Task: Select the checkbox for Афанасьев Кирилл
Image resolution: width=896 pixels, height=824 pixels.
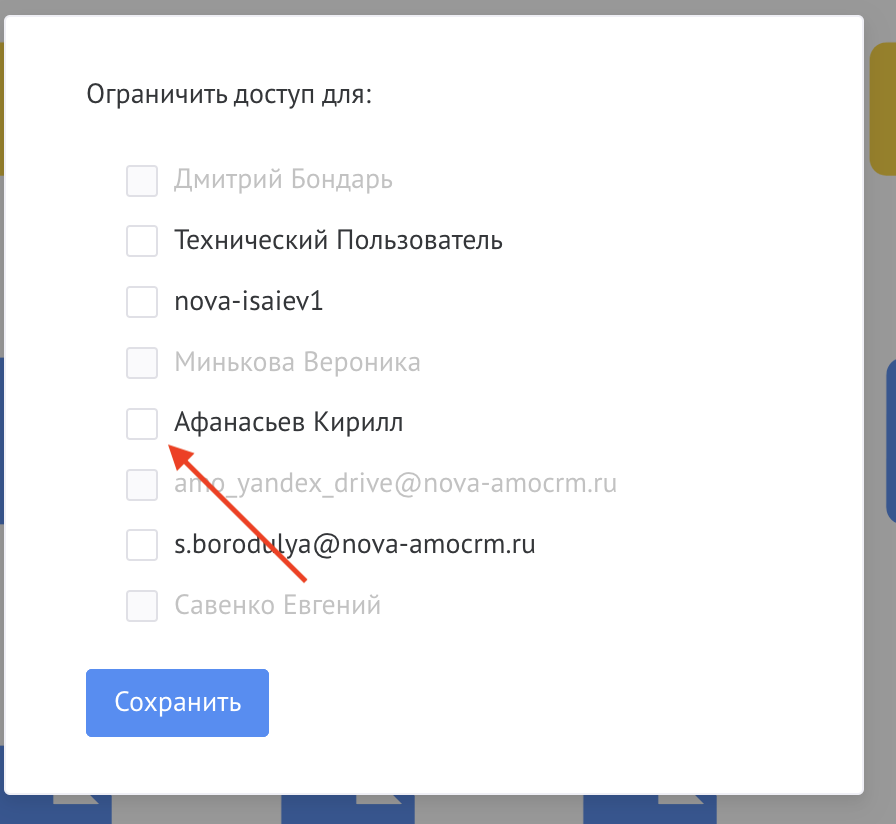Action: pyautogui.click(x=142, y=423)
